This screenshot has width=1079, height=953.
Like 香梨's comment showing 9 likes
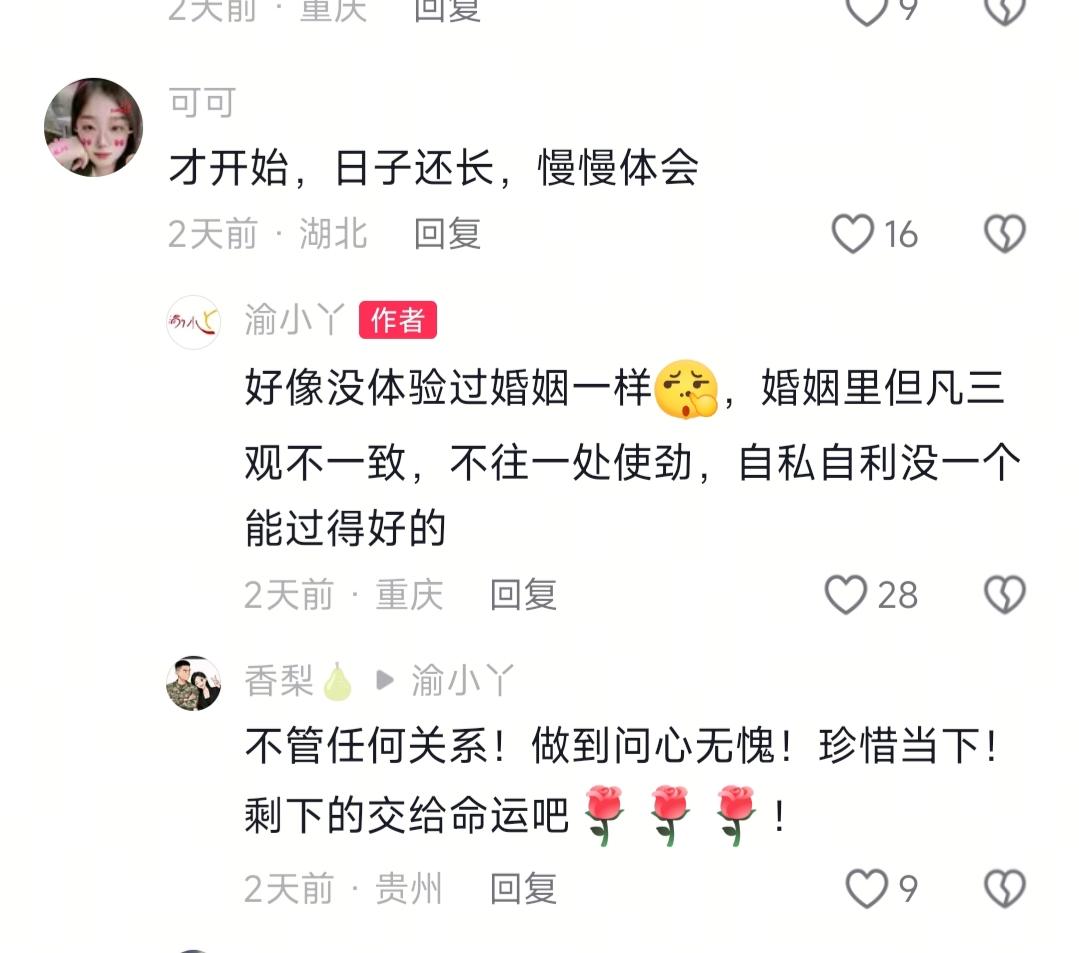tap(866, 888)
